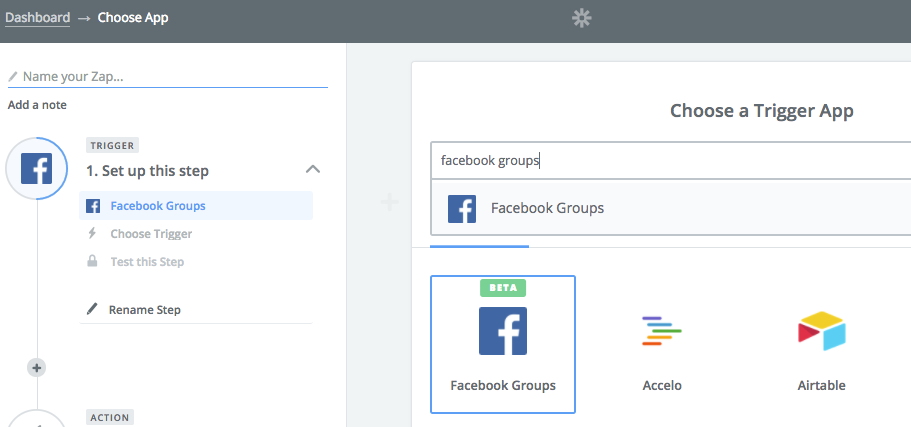Click the step title Set up this step
911x427 pixels.
(x=148, y=171)
